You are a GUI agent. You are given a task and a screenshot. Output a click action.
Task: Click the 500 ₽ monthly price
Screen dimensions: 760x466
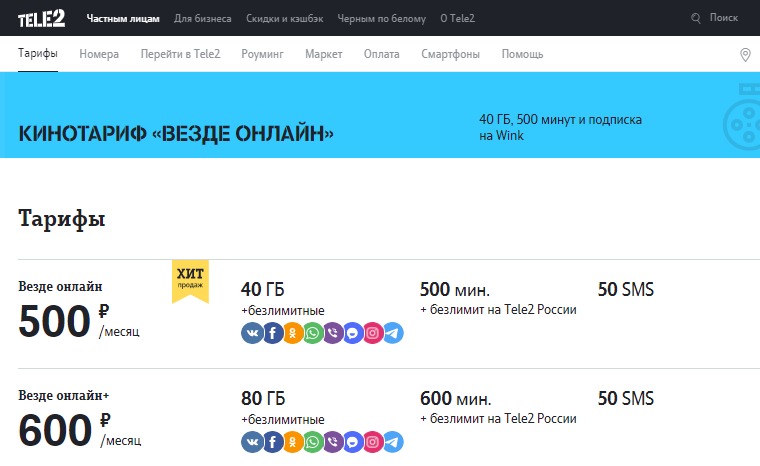[x=79, y=321]
